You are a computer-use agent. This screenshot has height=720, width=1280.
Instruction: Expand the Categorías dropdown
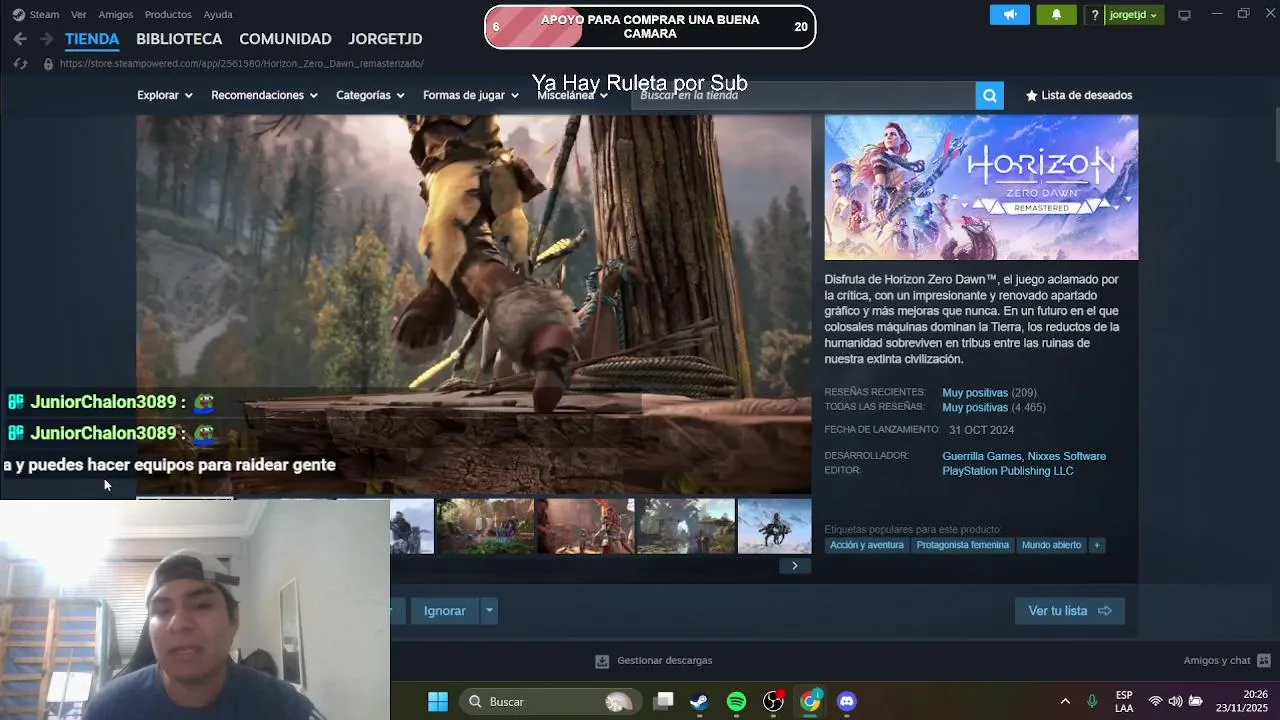click(370, 95)
